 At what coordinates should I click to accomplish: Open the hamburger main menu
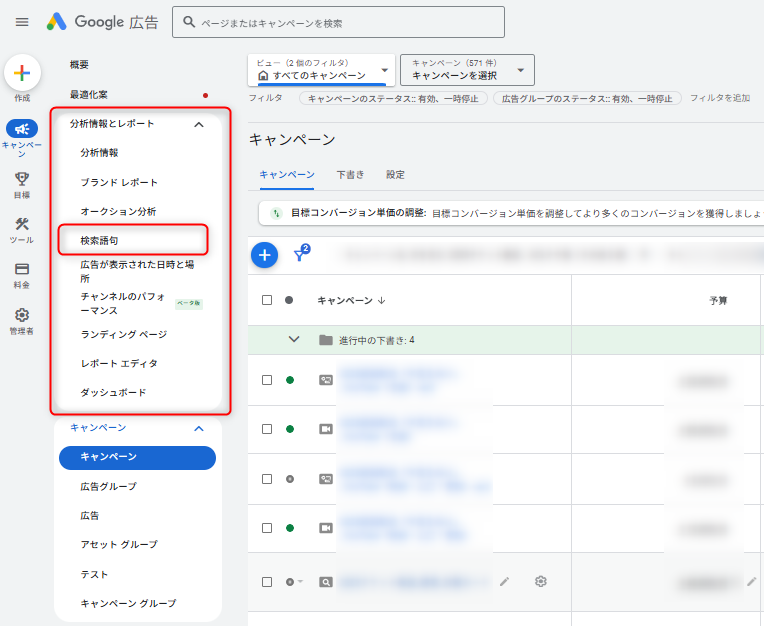pos(22,22)
